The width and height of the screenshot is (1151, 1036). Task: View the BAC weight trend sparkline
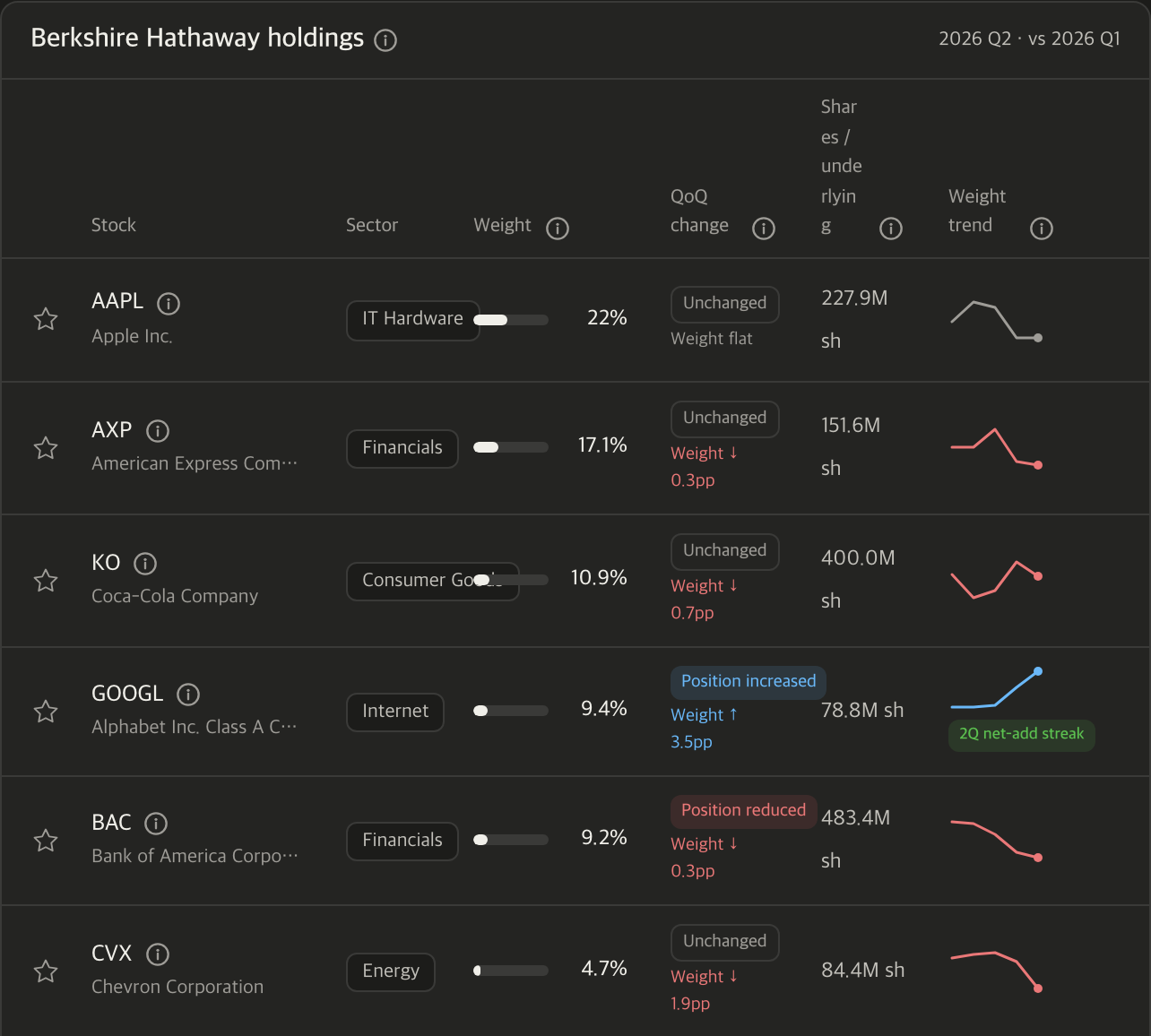tap(996, 841)
